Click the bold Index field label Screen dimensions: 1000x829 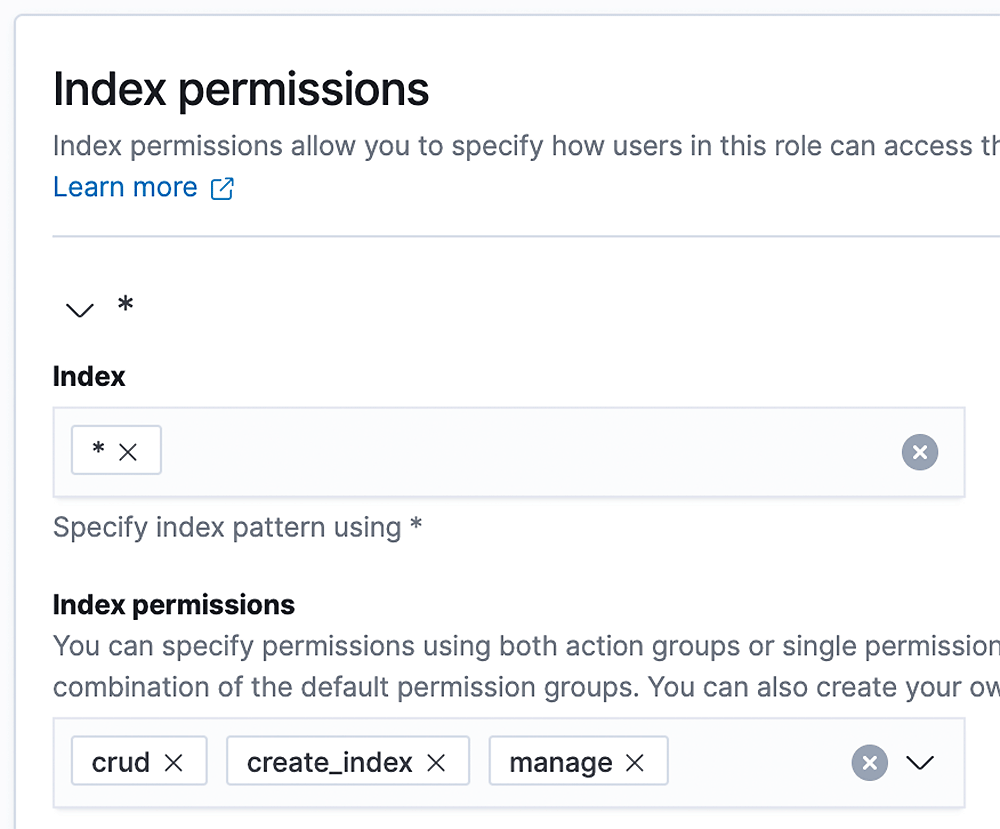click(x=89, y=377)
